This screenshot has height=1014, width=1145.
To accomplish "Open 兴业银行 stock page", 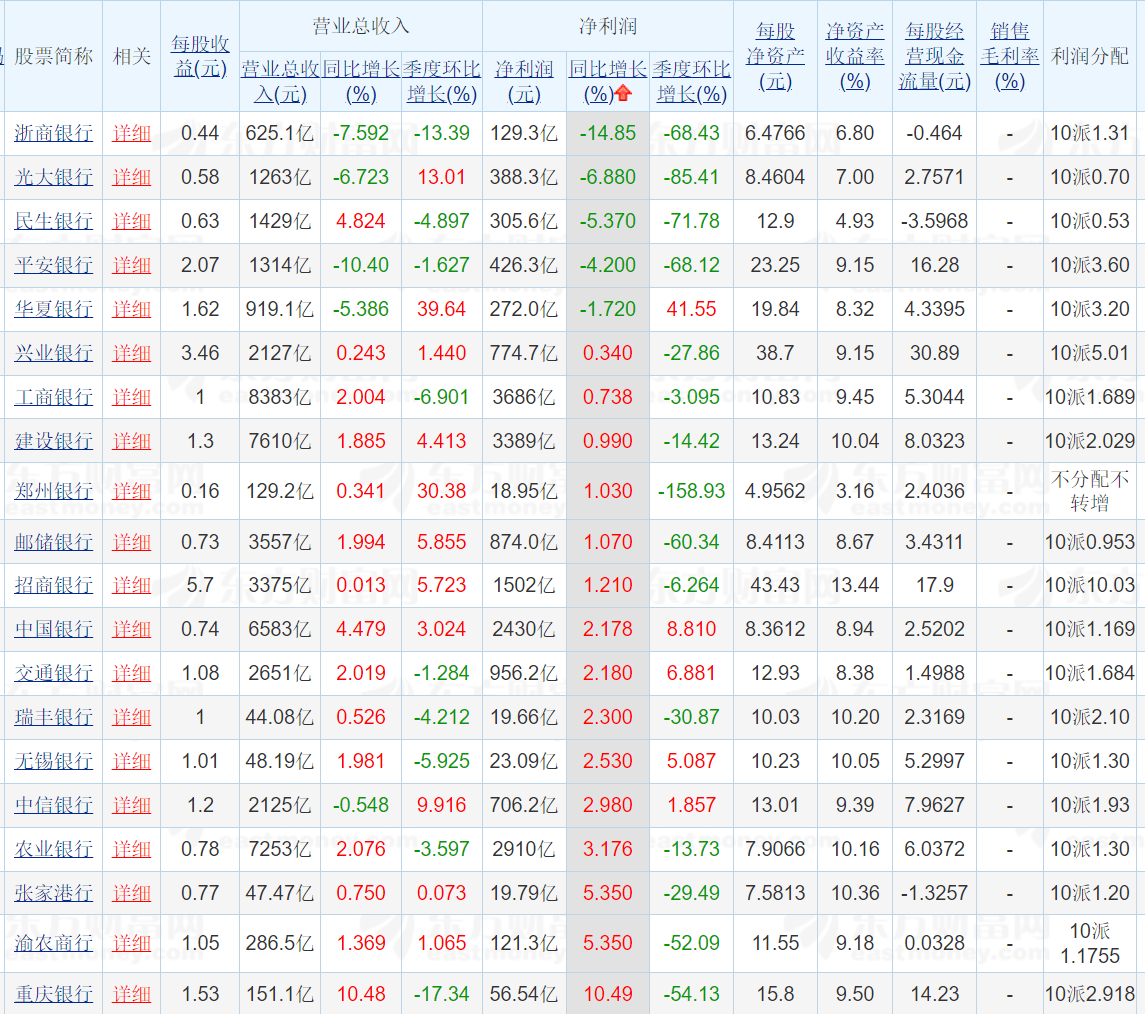I will (x=53, y=353).
